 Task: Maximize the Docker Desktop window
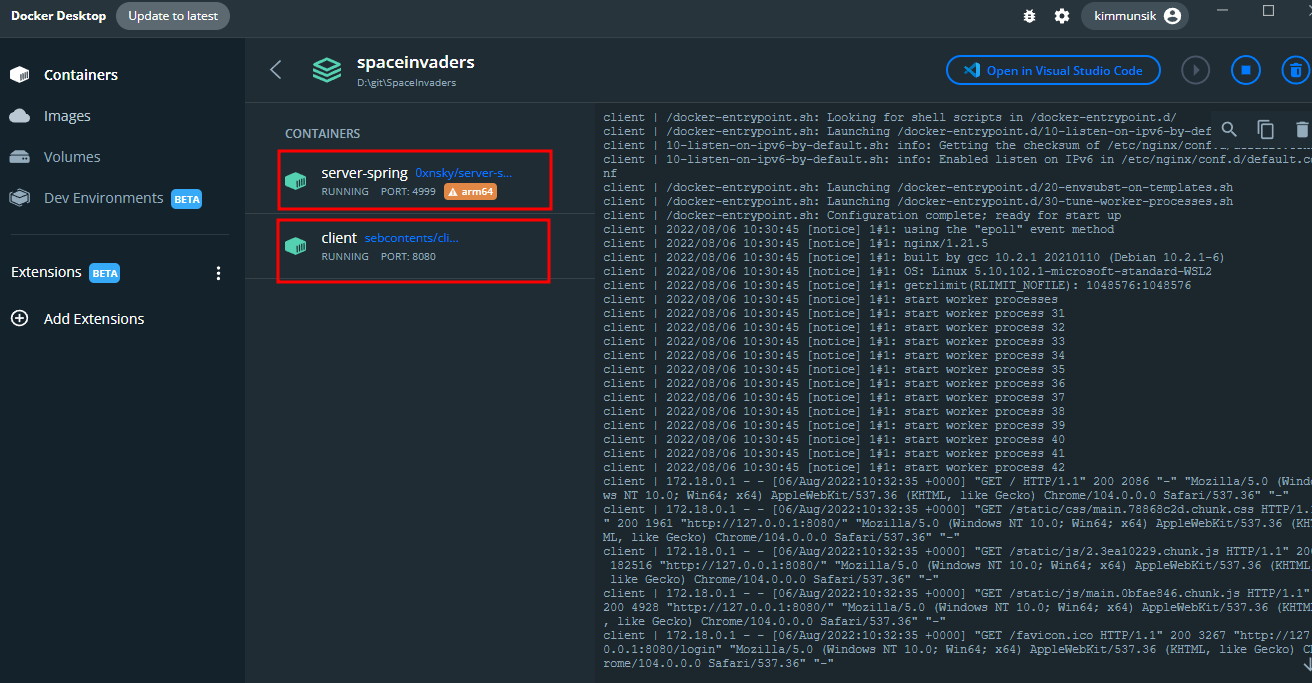click(1269, 11)
